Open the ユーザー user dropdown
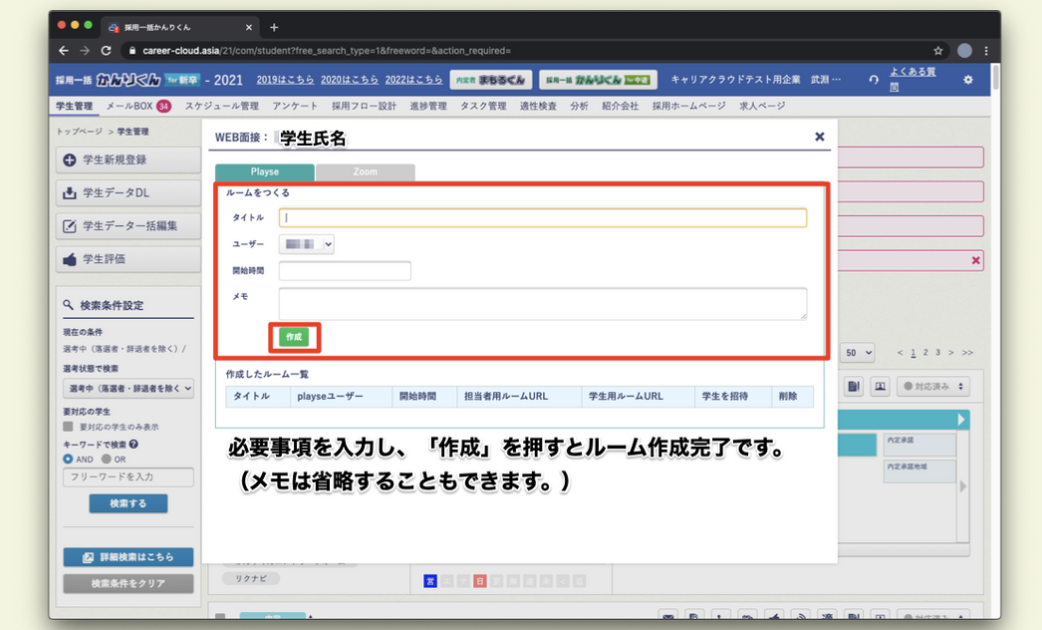 (x=306, y=244)
